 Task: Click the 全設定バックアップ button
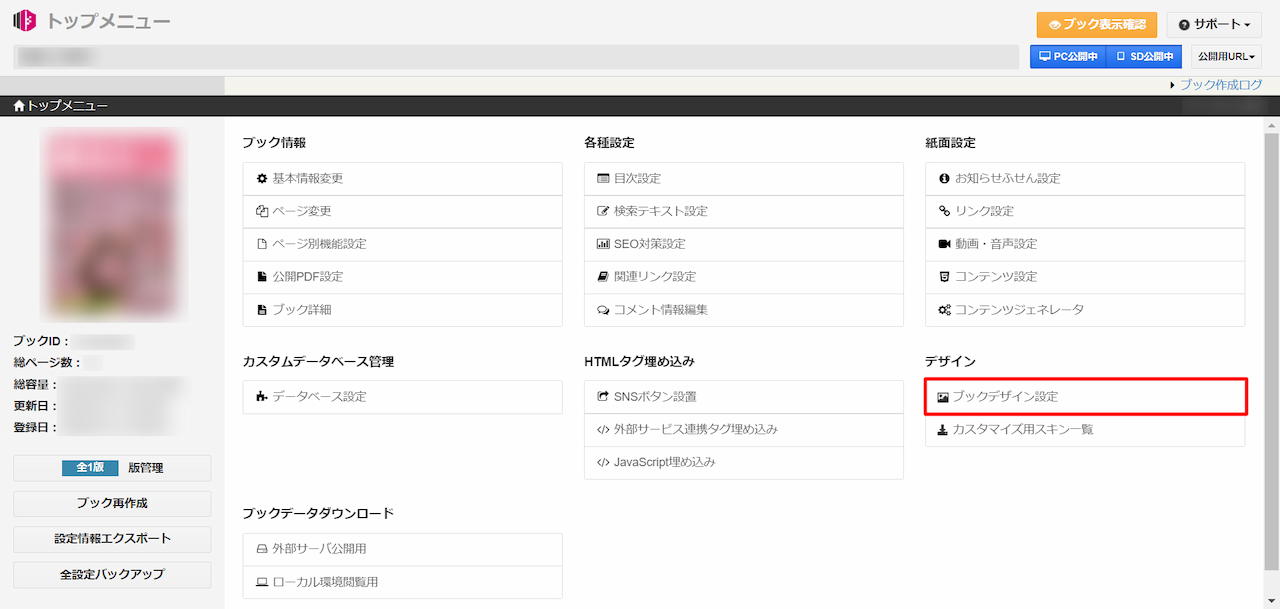tap(112, 575)
